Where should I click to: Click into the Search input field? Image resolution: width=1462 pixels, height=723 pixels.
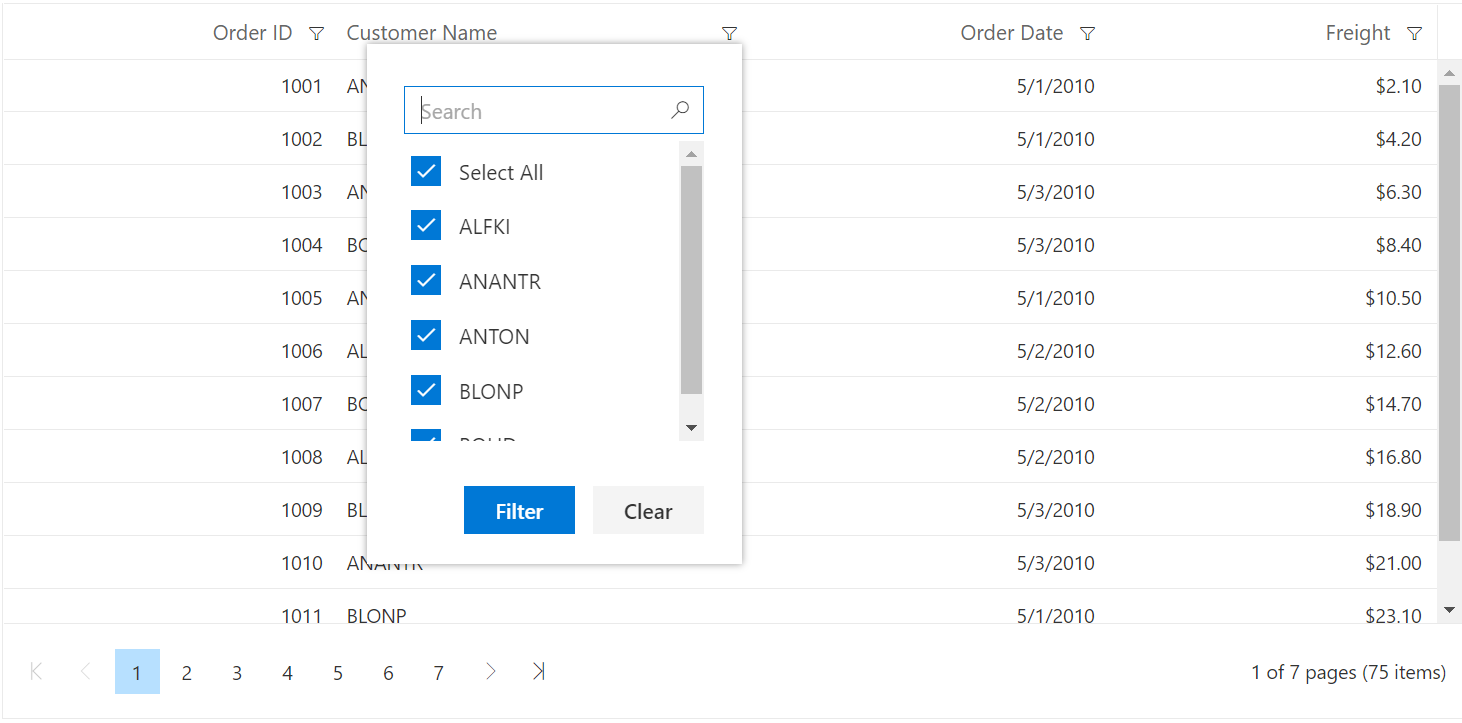pyautogui.click(x=540, y=111)
